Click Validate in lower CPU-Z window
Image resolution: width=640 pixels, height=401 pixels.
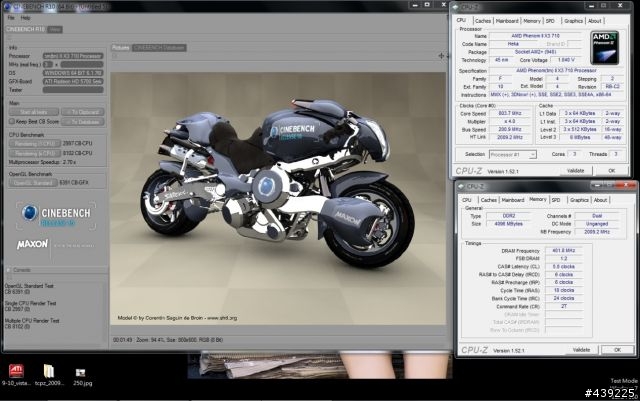coord(581,350)
